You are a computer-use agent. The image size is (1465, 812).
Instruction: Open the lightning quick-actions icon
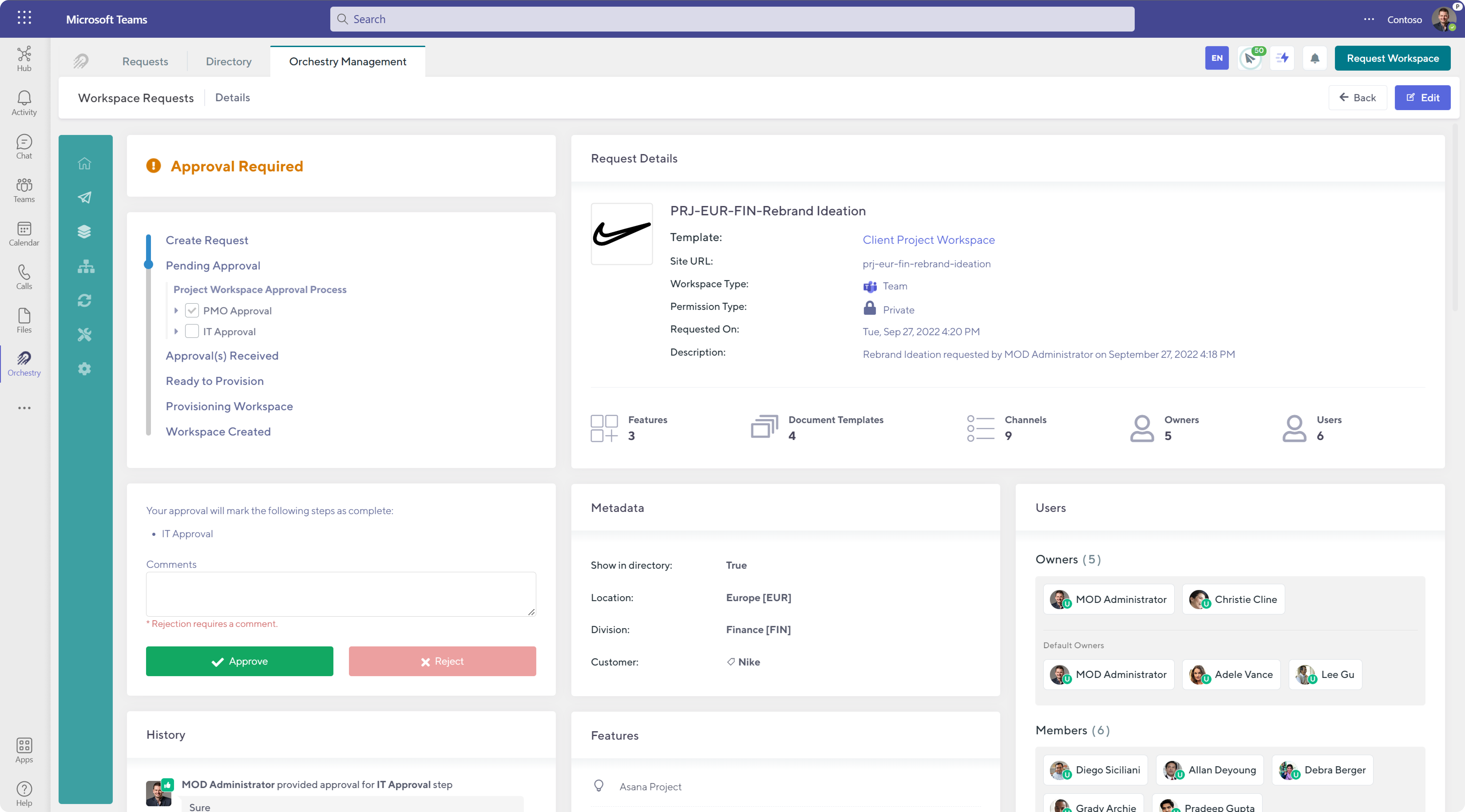pos(1283,58)
